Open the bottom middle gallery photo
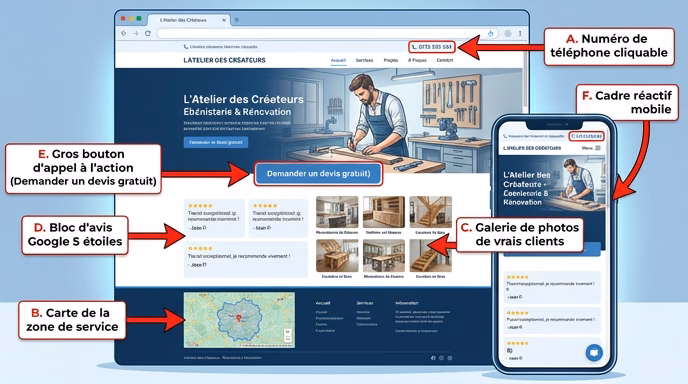The image size is (688, 384). tap(384, 255)
